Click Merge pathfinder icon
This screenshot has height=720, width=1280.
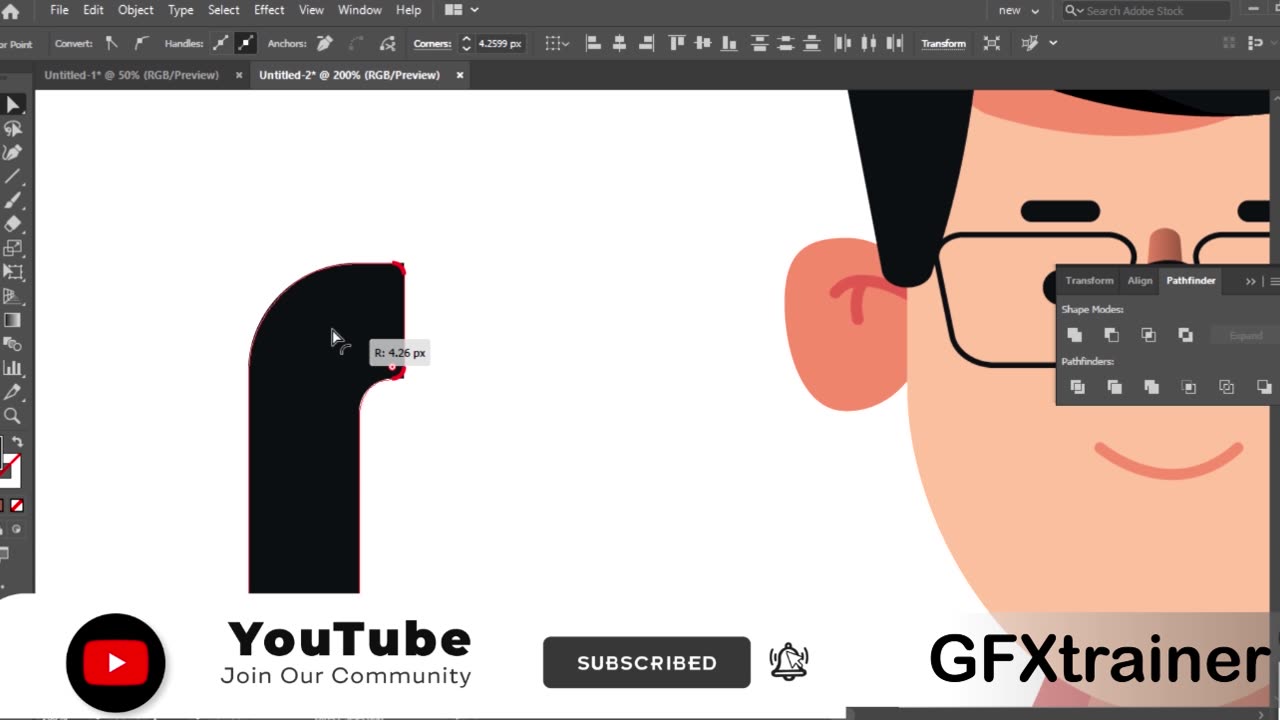click(x=1152, y=387)
